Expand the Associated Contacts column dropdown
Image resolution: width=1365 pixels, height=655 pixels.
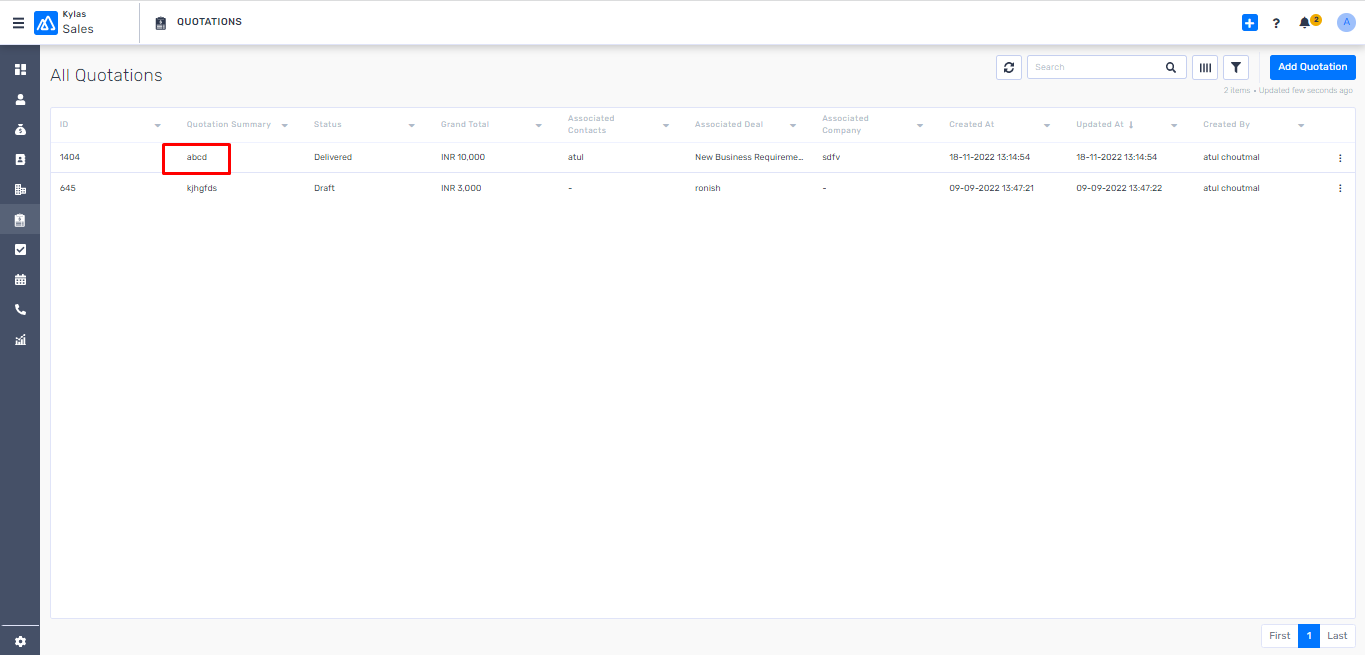click(666, 125)
